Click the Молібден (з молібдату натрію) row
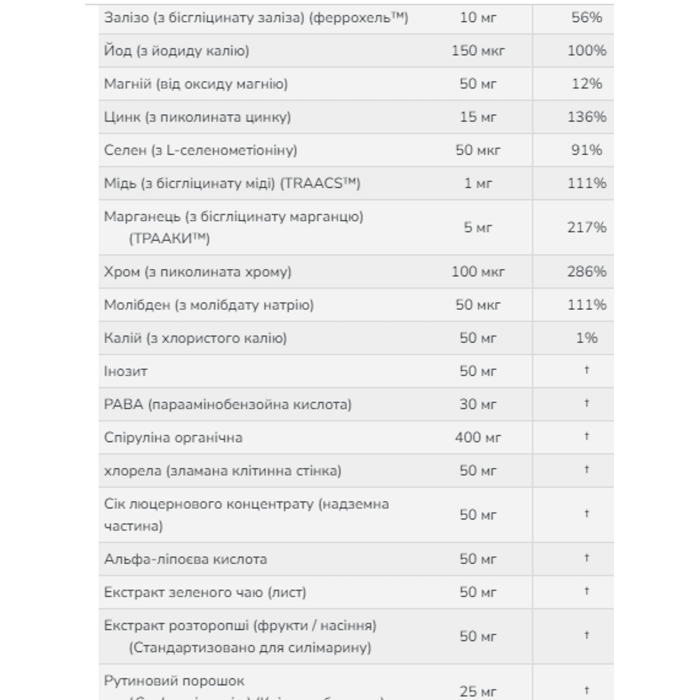700x700 pixels. point(356,305)
